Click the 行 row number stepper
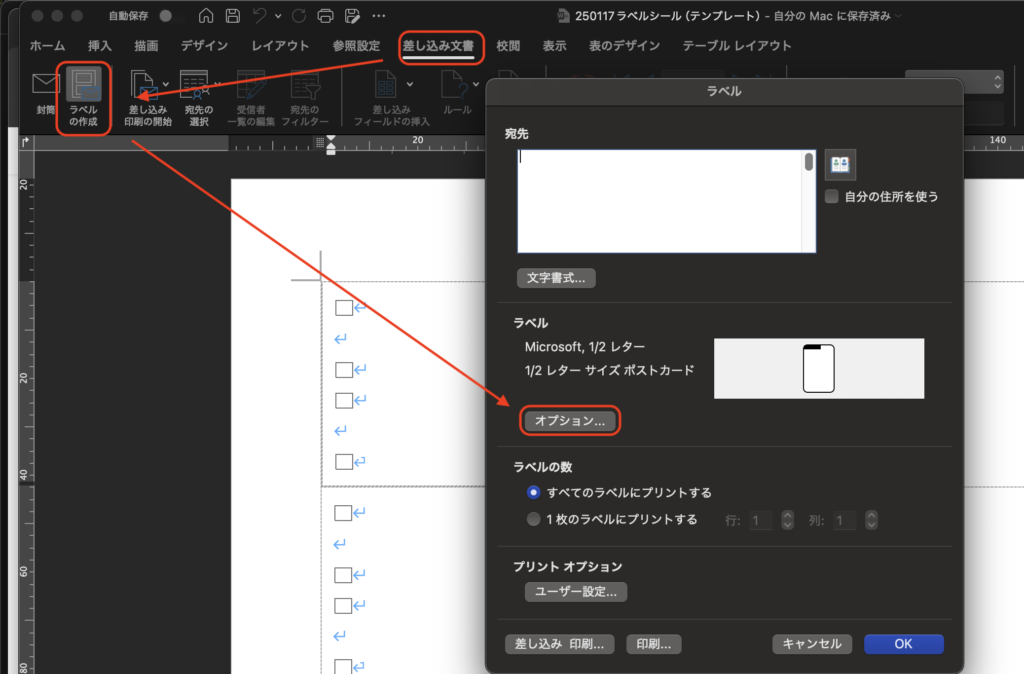This screenshot has width=1024, height=674. (x=787, y=520)
